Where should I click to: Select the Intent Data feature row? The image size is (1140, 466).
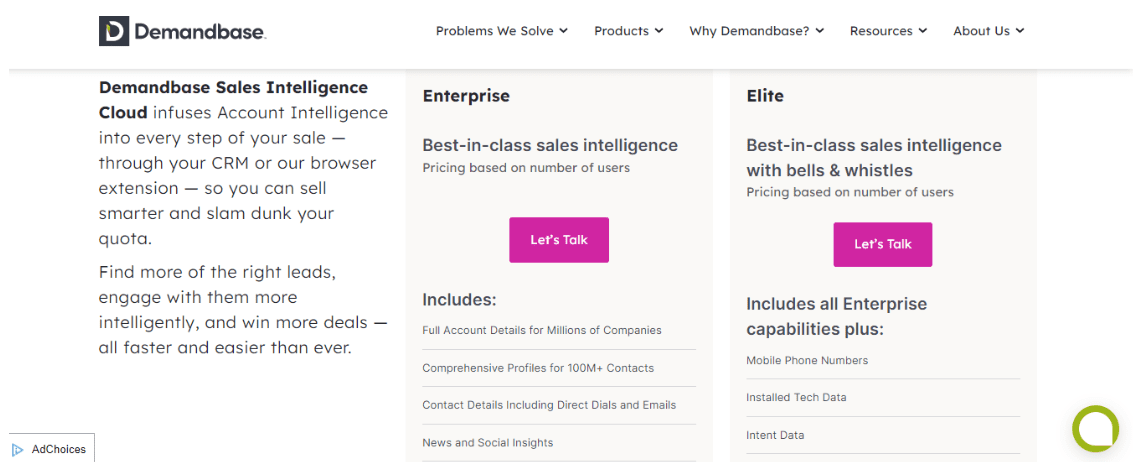click(883, 435)
